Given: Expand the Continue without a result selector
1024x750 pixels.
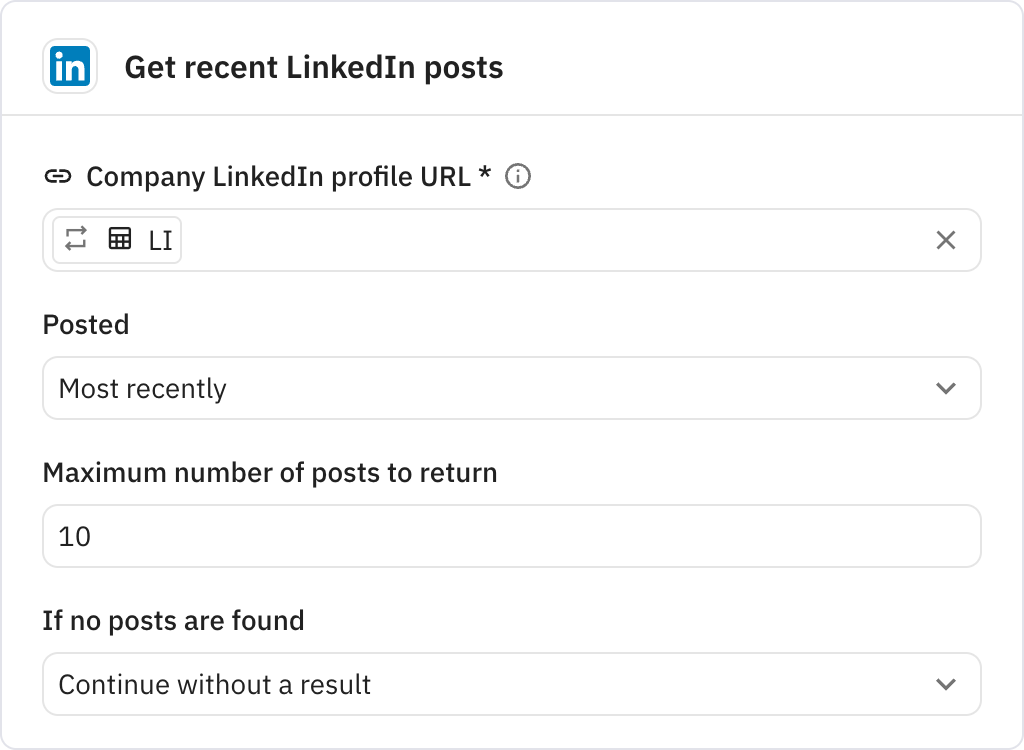Looking at the screenshot, I should pyautogui.click(x=512, y=684).
